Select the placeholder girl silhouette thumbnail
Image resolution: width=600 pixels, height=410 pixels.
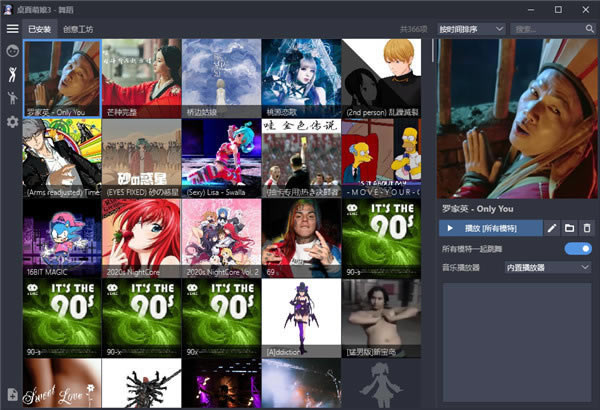click(x=382, y=384)
